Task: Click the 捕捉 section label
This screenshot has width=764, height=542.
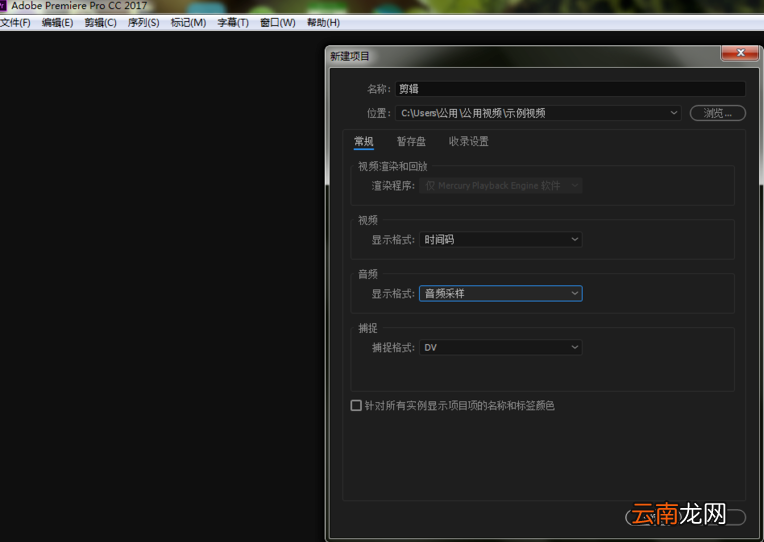Action: (368, 329)
